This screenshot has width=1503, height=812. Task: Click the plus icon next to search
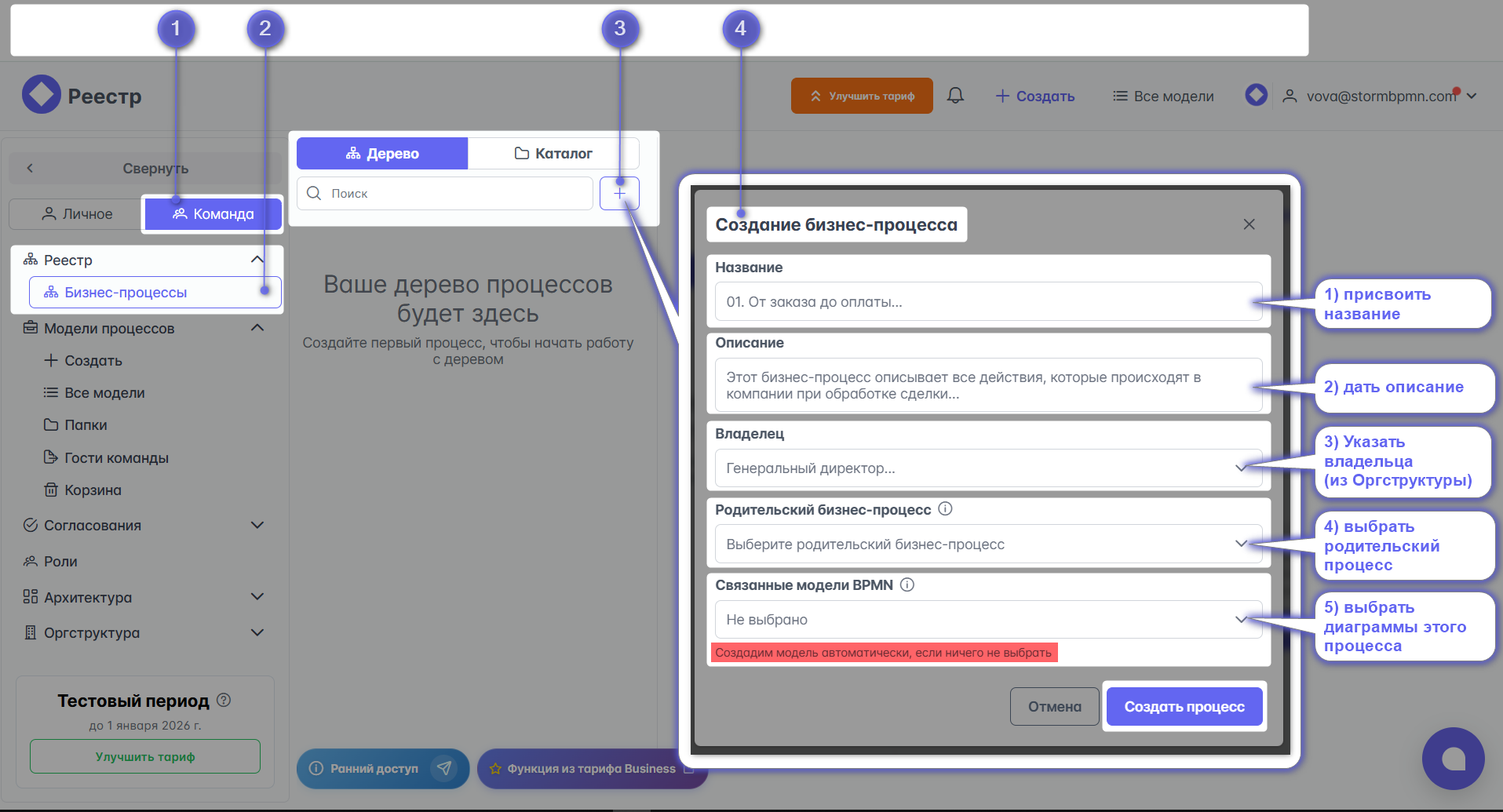click(619, 193)
